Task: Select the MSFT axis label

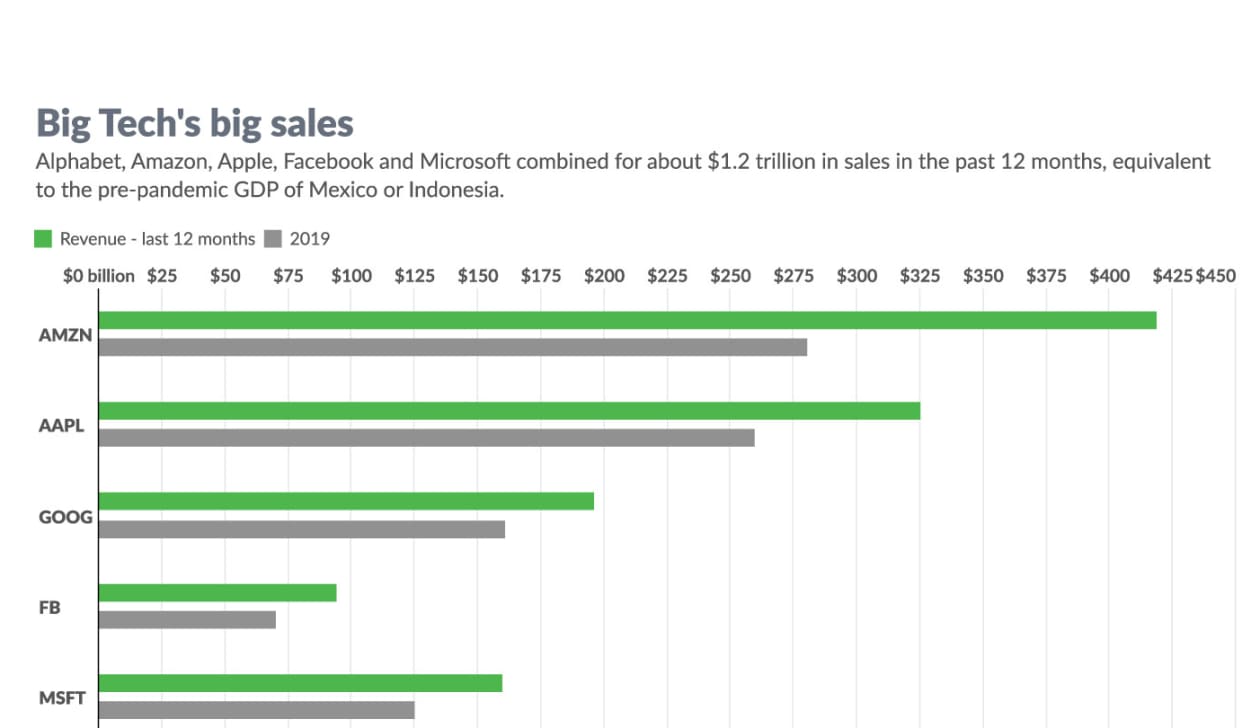Action: 63,698
